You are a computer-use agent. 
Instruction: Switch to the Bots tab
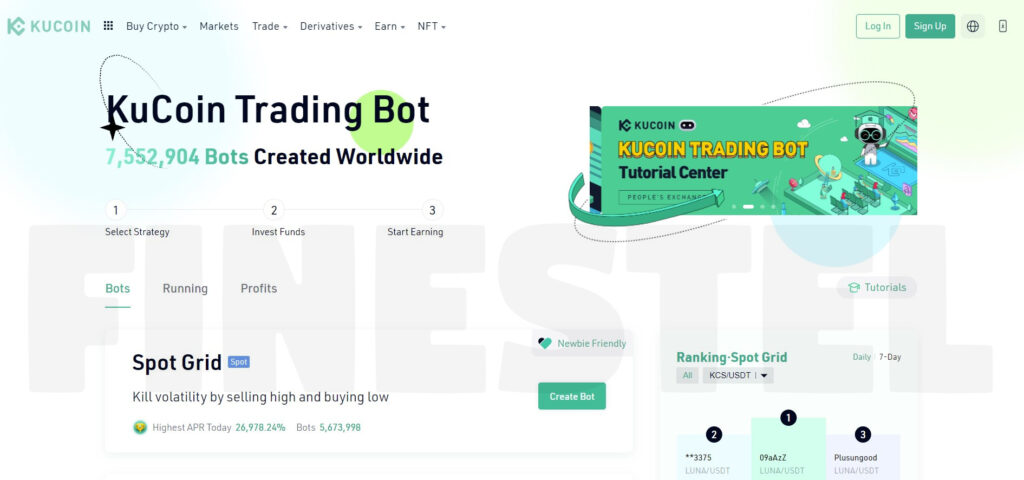point(118,289)
